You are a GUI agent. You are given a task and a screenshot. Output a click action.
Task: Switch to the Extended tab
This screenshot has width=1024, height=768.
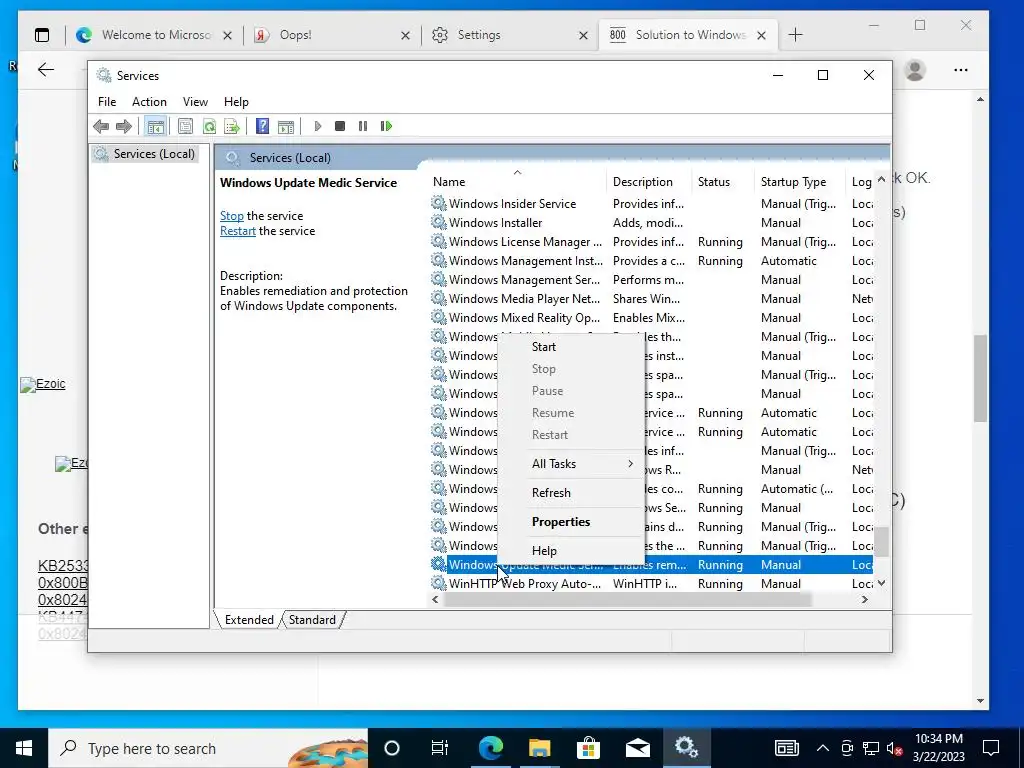click(249, 620)
